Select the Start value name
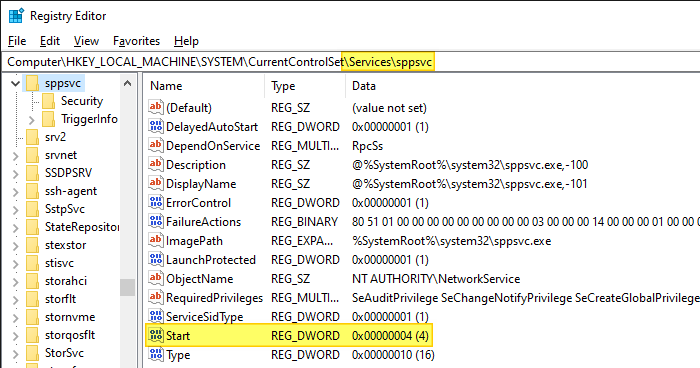Image resolution: width=700 pixels, height=368 pixels. pos(178,335)
